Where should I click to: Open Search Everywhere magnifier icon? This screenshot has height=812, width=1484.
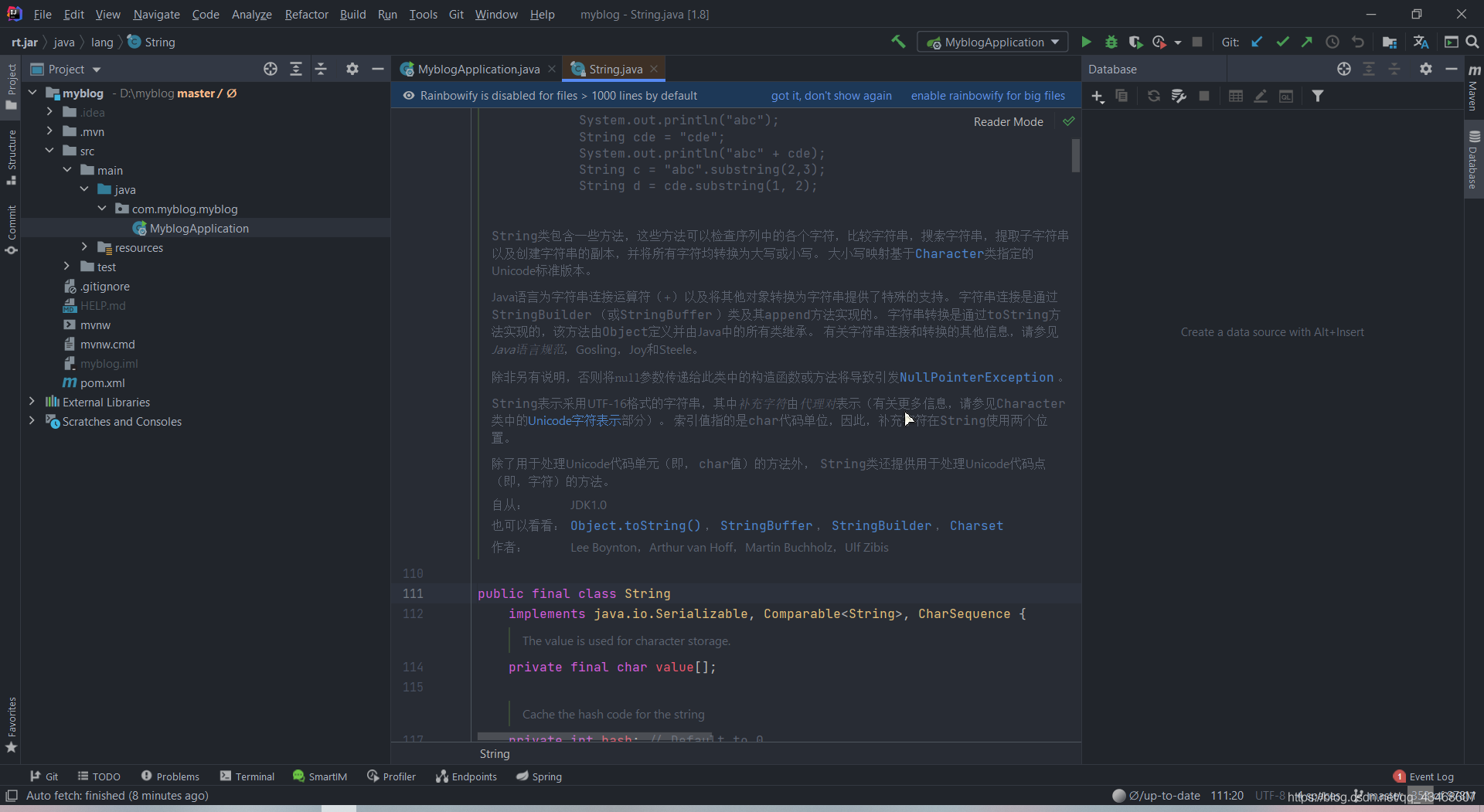1472,42
